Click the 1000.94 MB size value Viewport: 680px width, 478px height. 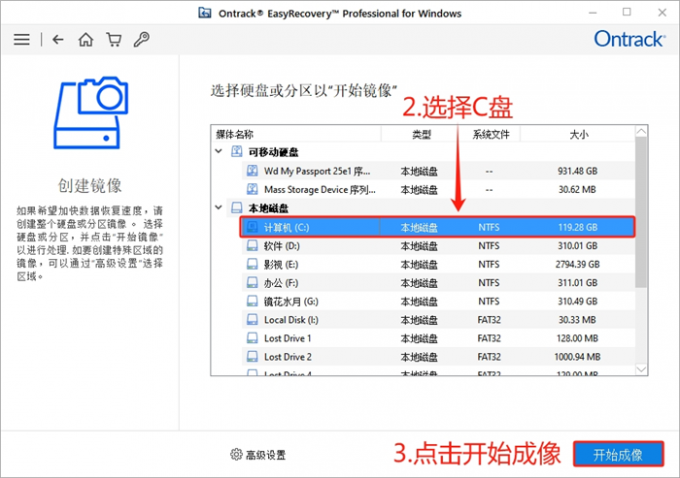(577, 357)
